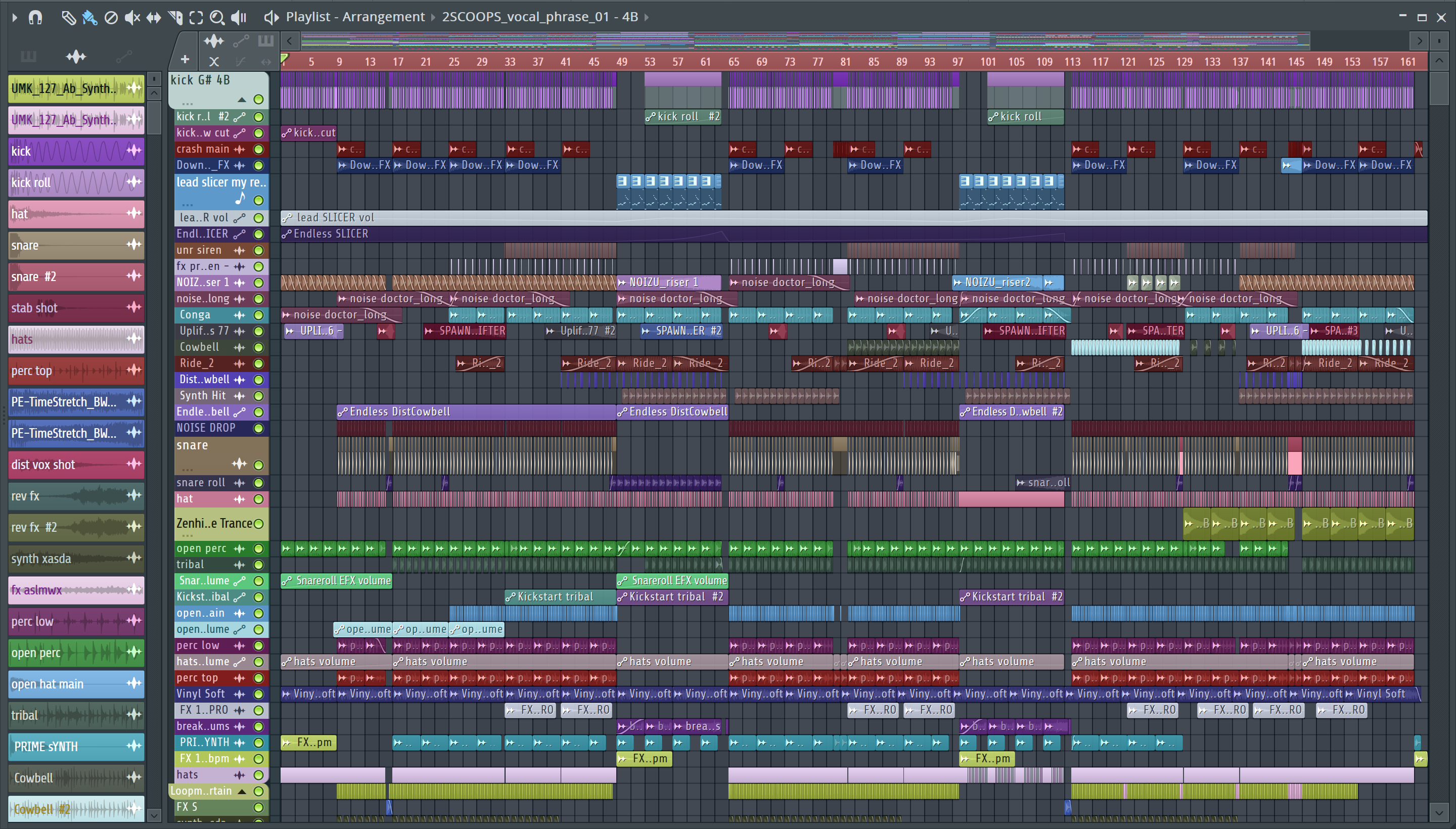The width and height of the screenshot is (1456, 829).
Task: Collapse the kick G# 4B track group
Action: pos(242,100)
